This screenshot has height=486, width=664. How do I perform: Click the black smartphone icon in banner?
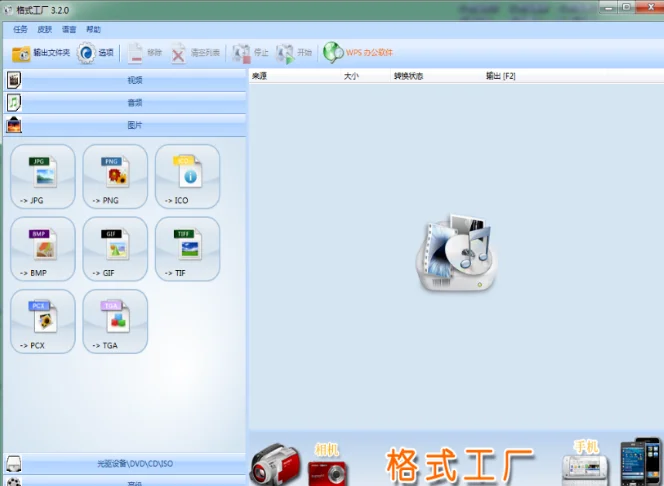(642, 462)
